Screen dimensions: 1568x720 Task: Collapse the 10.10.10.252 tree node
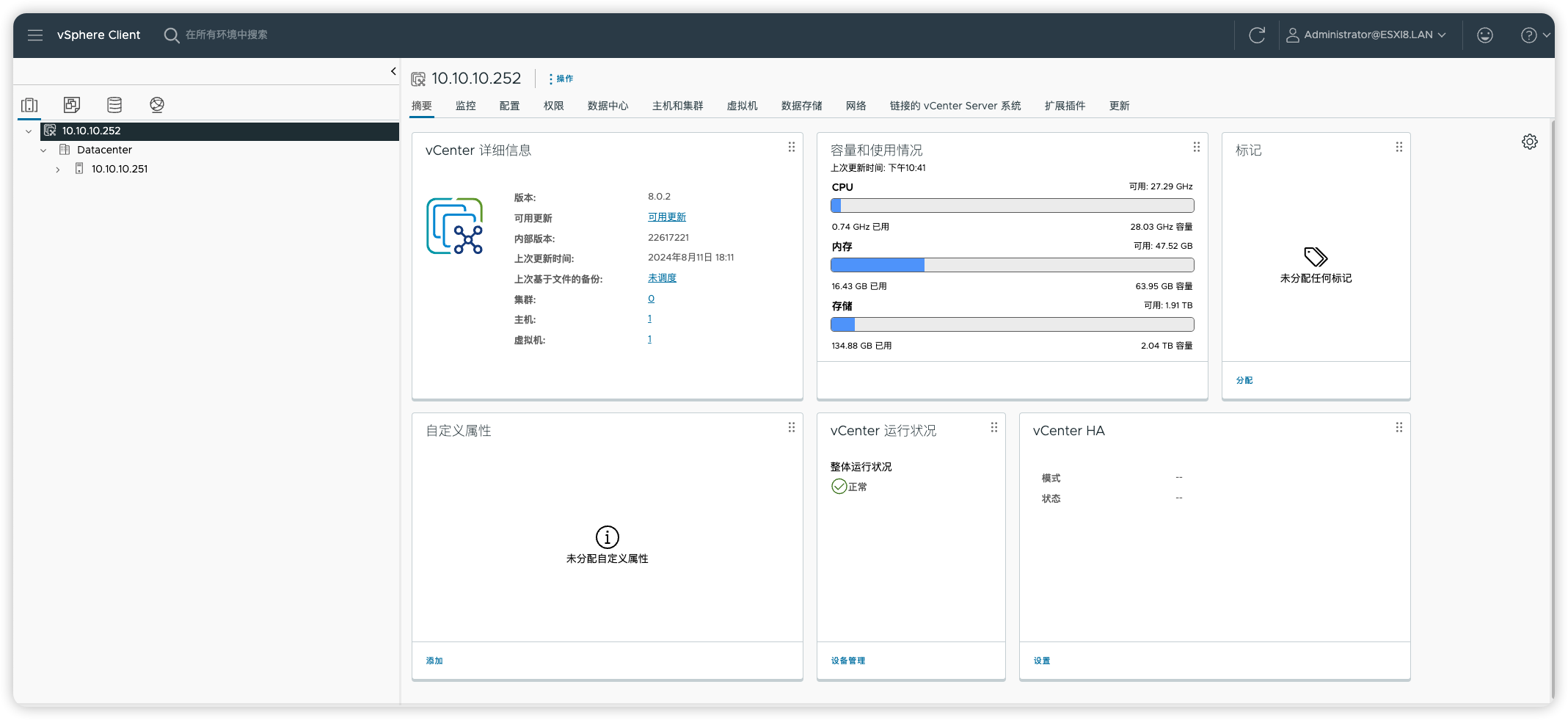(x=29, y=131)
